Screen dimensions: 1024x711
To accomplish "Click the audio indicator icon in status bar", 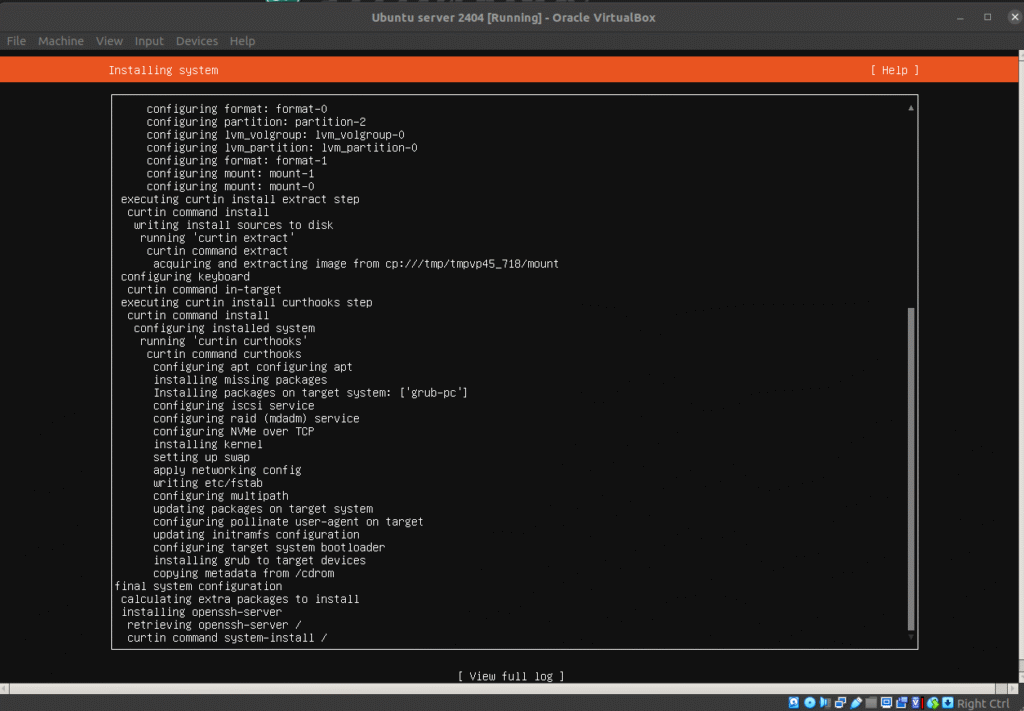I will click(x=825, y=703).
